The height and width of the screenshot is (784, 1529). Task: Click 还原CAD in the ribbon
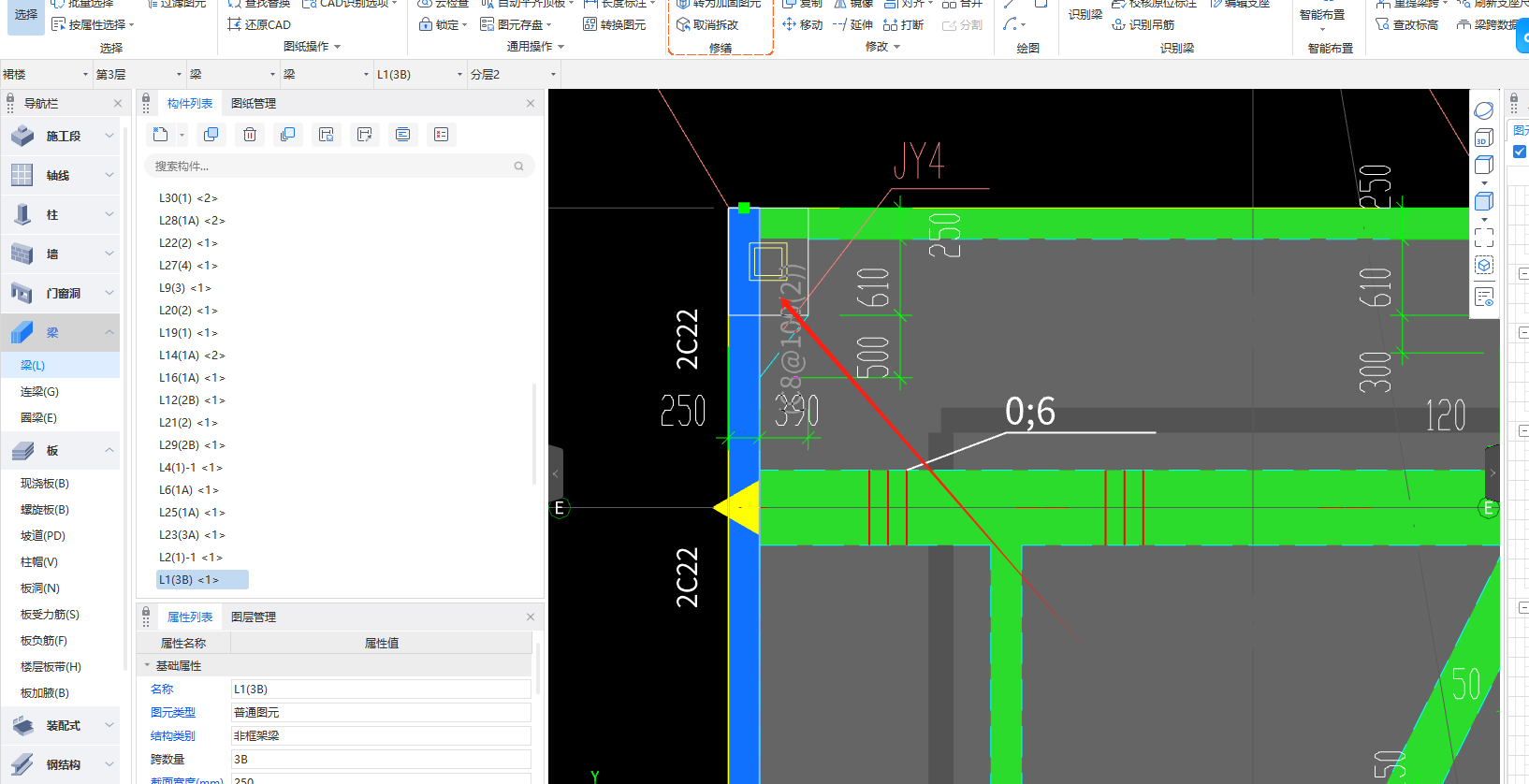coord(259,24)
